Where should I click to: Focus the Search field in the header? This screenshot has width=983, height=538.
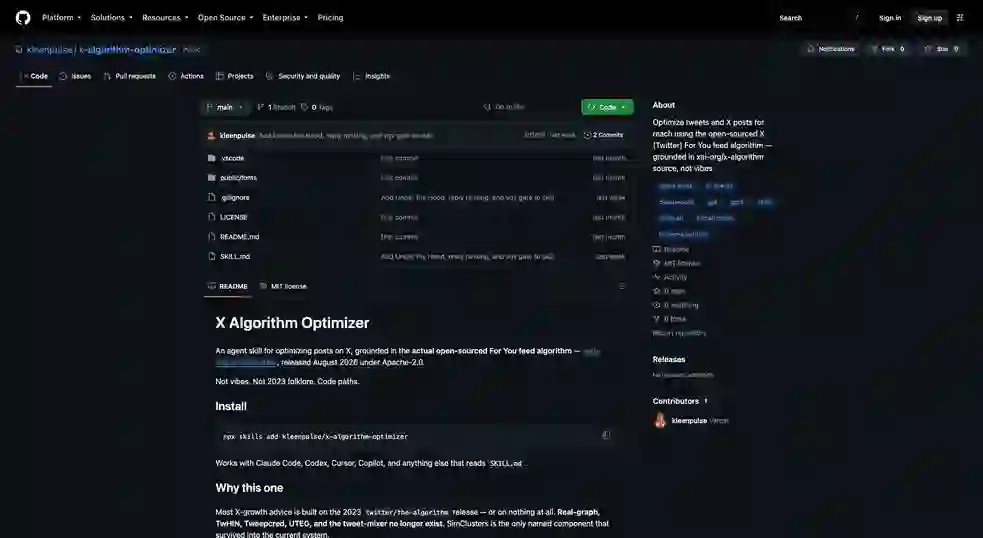click(x=819, y=18)
